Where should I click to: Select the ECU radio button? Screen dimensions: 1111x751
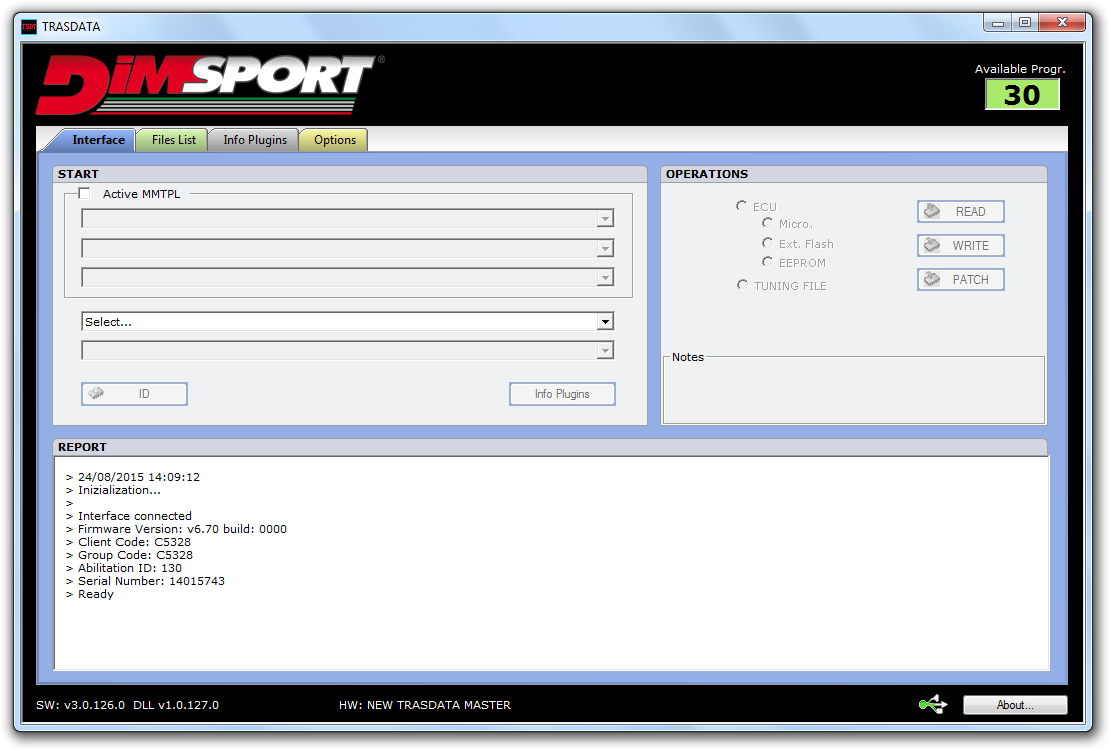pyautogui.click(x=741, y=205)
